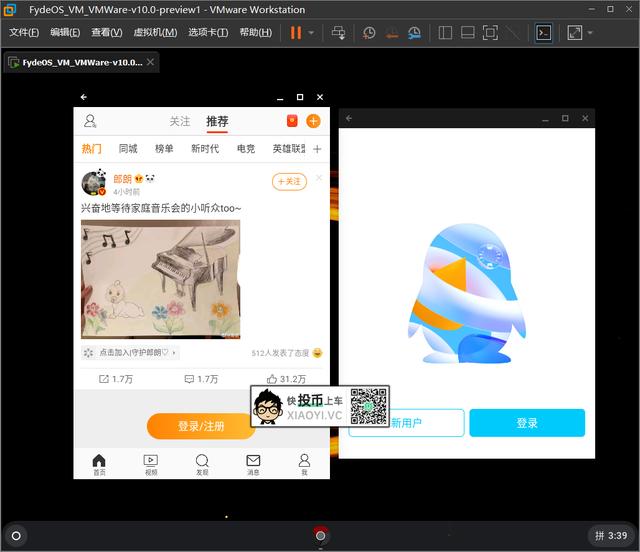The image size is (640, 552).
Task: Add a channel with the plus icon
Action: 317,149
